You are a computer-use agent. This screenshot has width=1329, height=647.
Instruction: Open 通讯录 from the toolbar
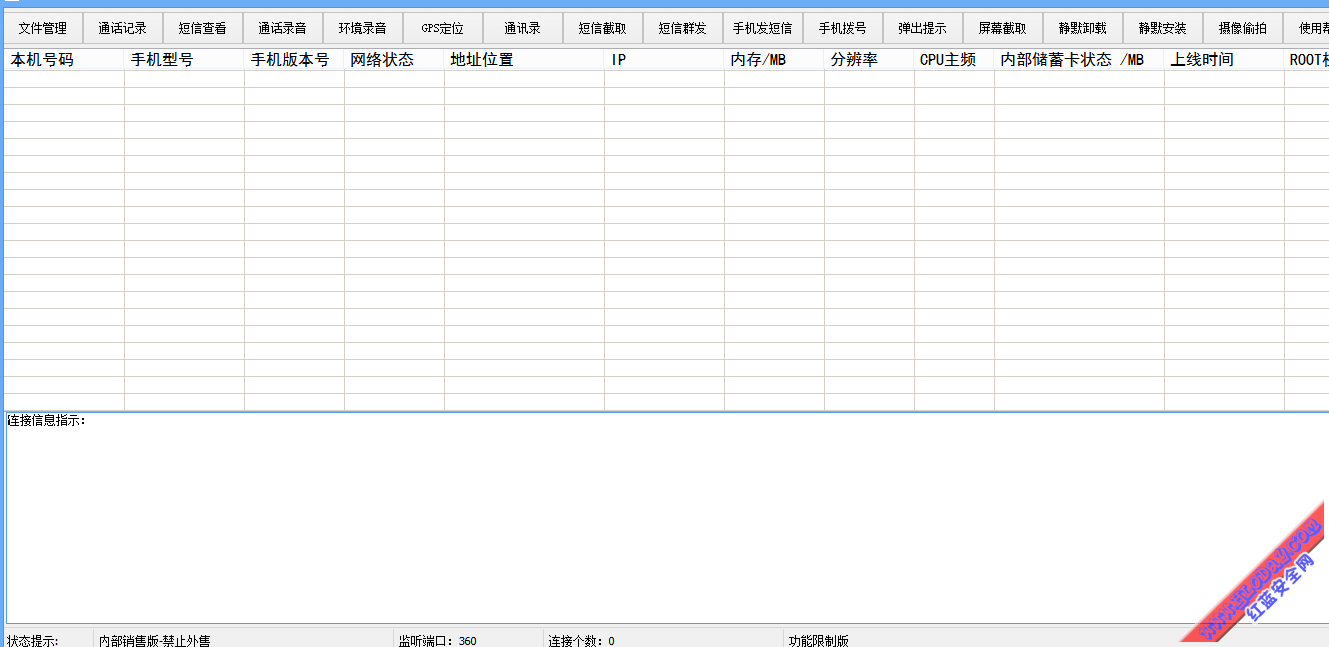(x=523, y=28)
